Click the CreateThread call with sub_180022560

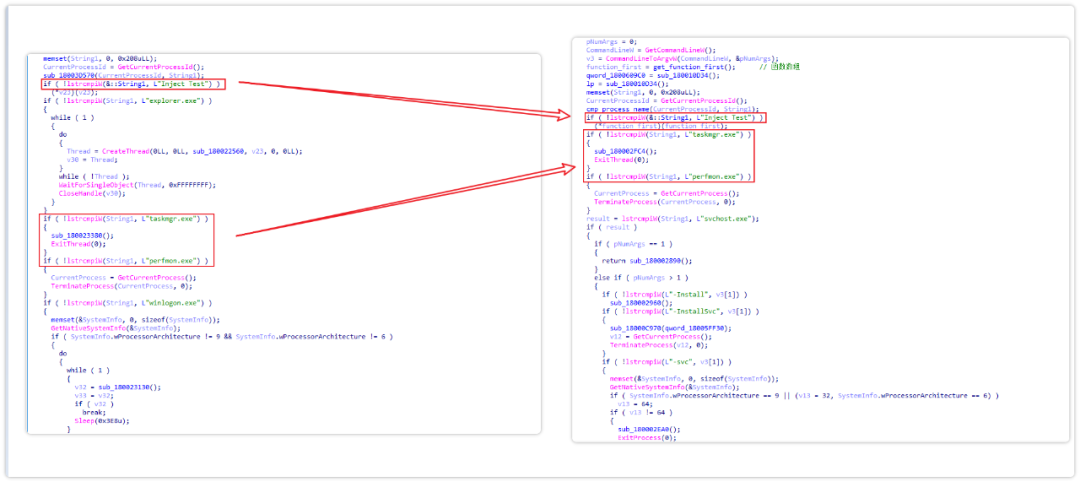pos(184,151)
